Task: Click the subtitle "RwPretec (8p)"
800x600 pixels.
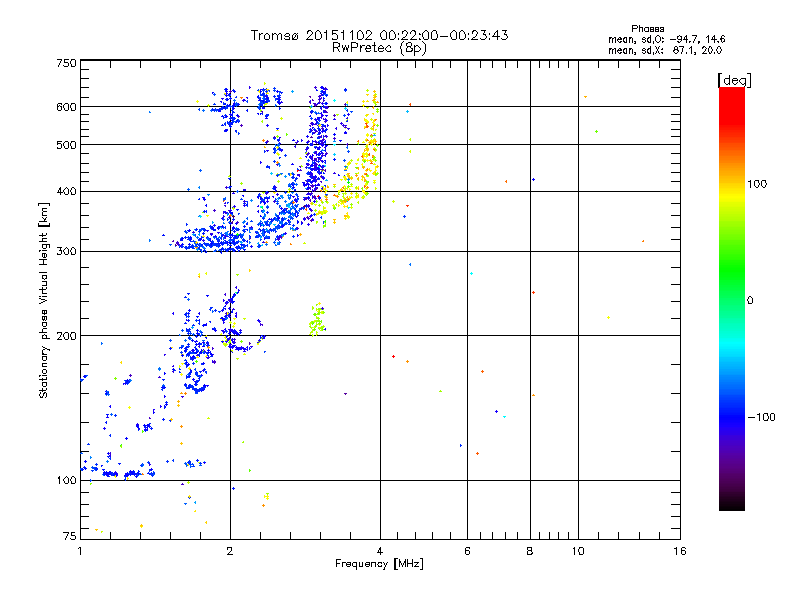Action: click(379, 48)
